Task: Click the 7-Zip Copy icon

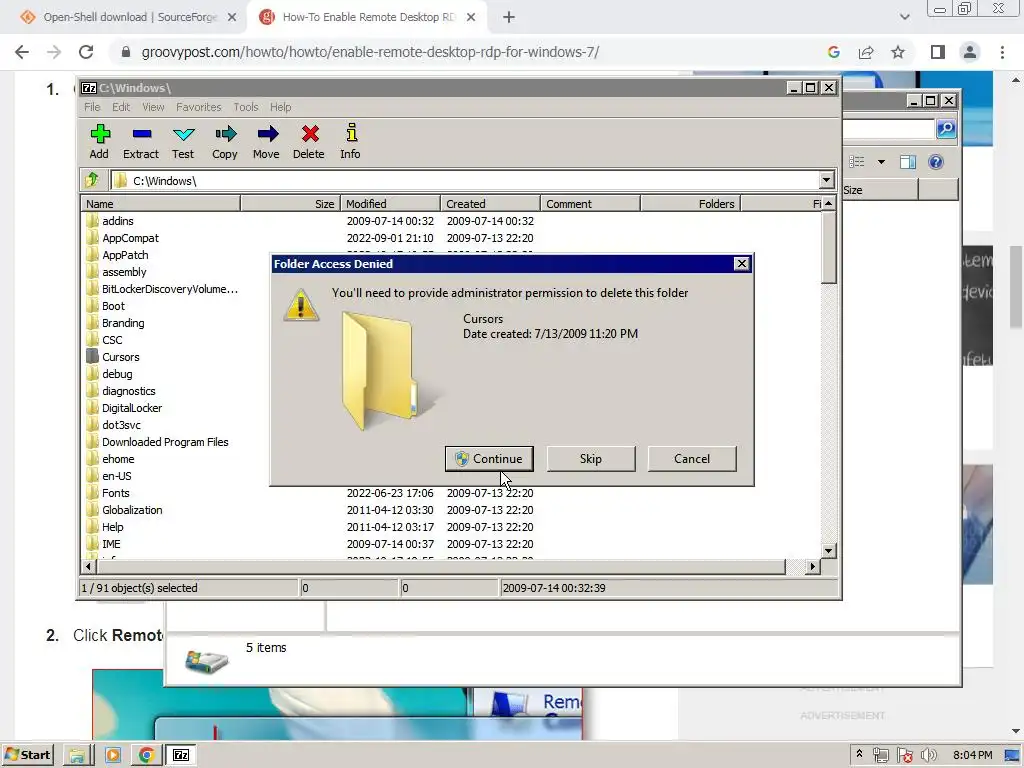Action: pyautogui.click(x=225, y=142)
